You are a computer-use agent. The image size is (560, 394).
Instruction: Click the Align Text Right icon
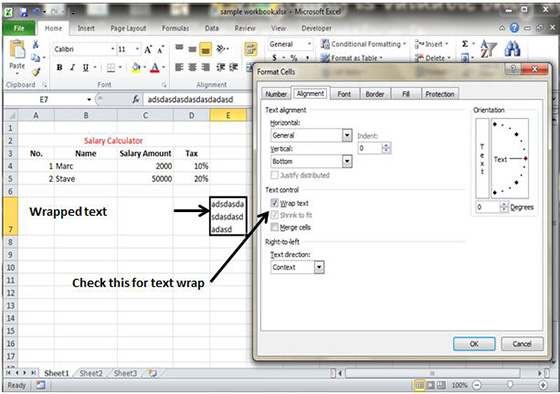point(205,67)
